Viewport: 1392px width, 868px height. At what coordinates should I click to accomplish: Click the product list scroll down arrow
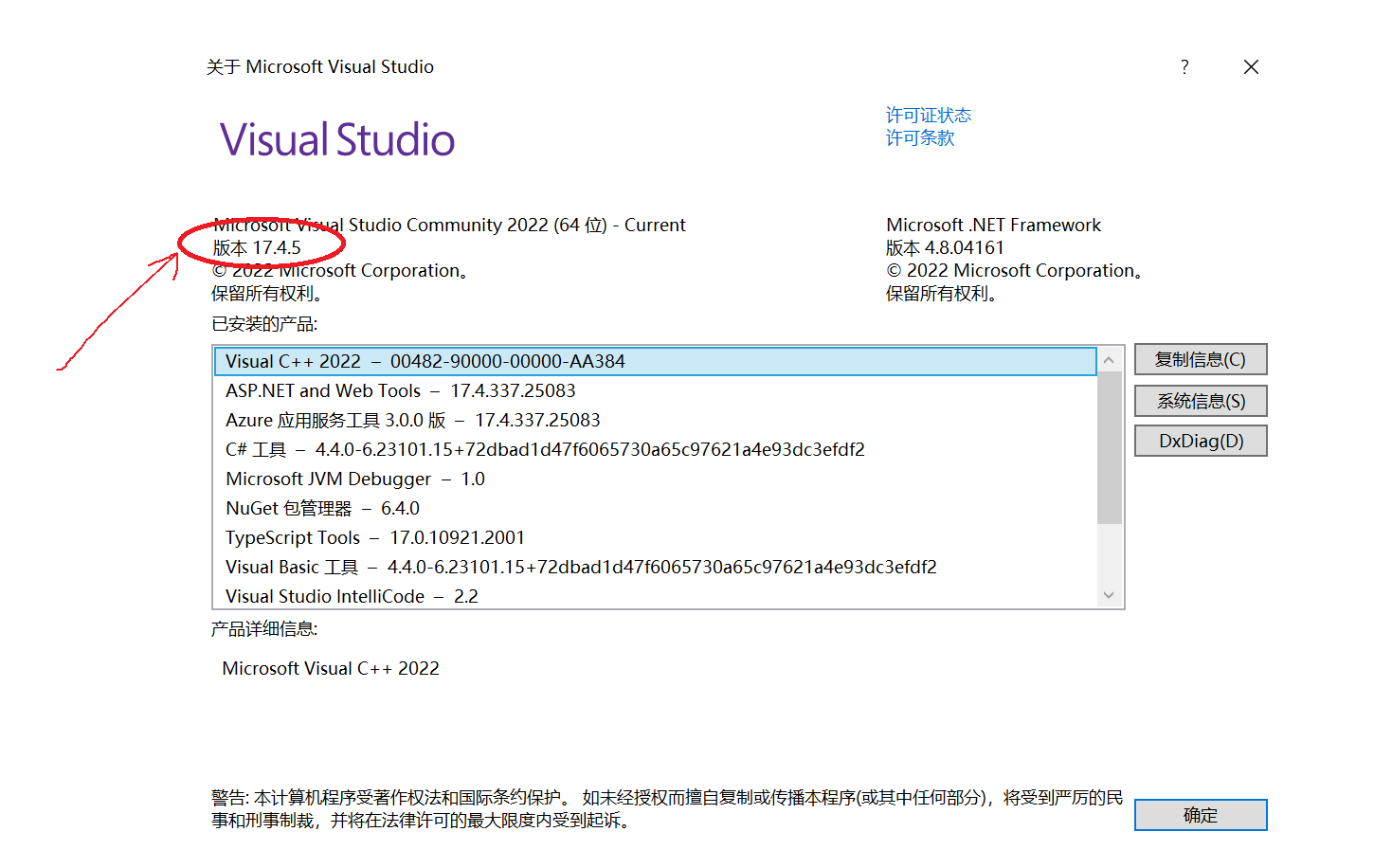coord(1109,595)
